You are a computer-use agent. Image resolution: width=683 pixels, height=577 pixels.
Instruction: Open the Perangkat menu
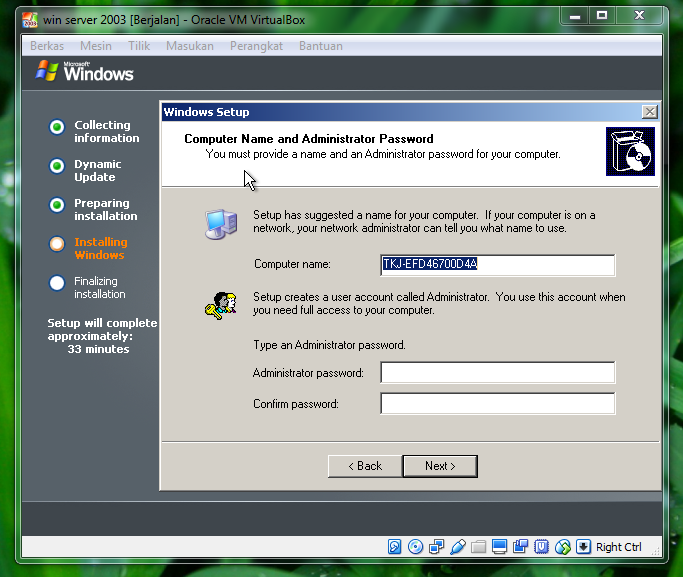257,46
